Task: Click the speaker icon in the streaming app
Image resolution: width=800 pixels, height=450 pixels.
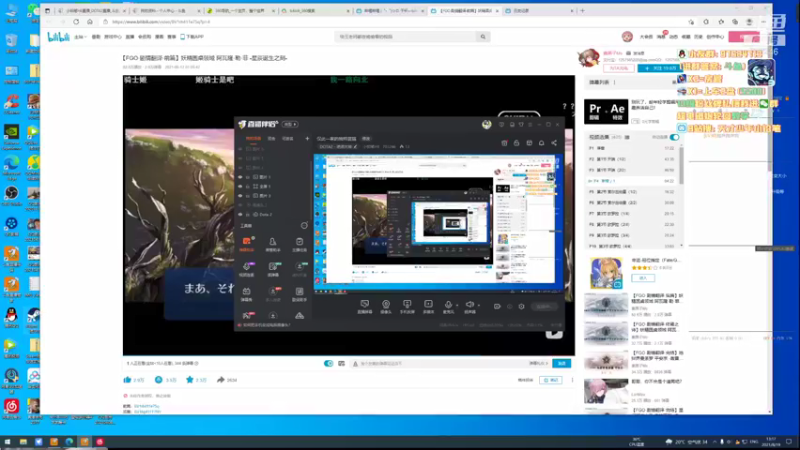Action: tap(469, 305)
